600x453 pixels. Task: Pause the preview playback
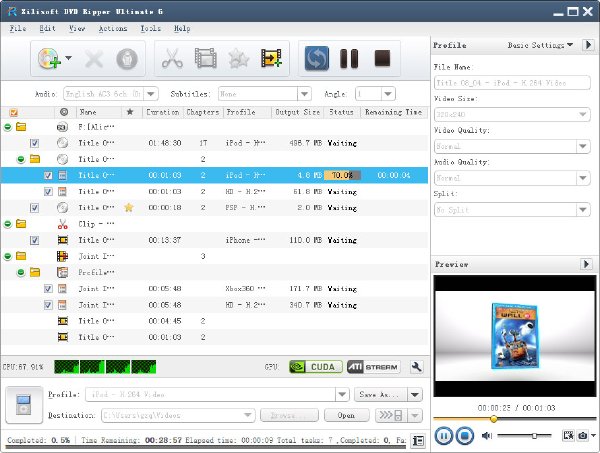pyautogui.click(x=443, y=436)
